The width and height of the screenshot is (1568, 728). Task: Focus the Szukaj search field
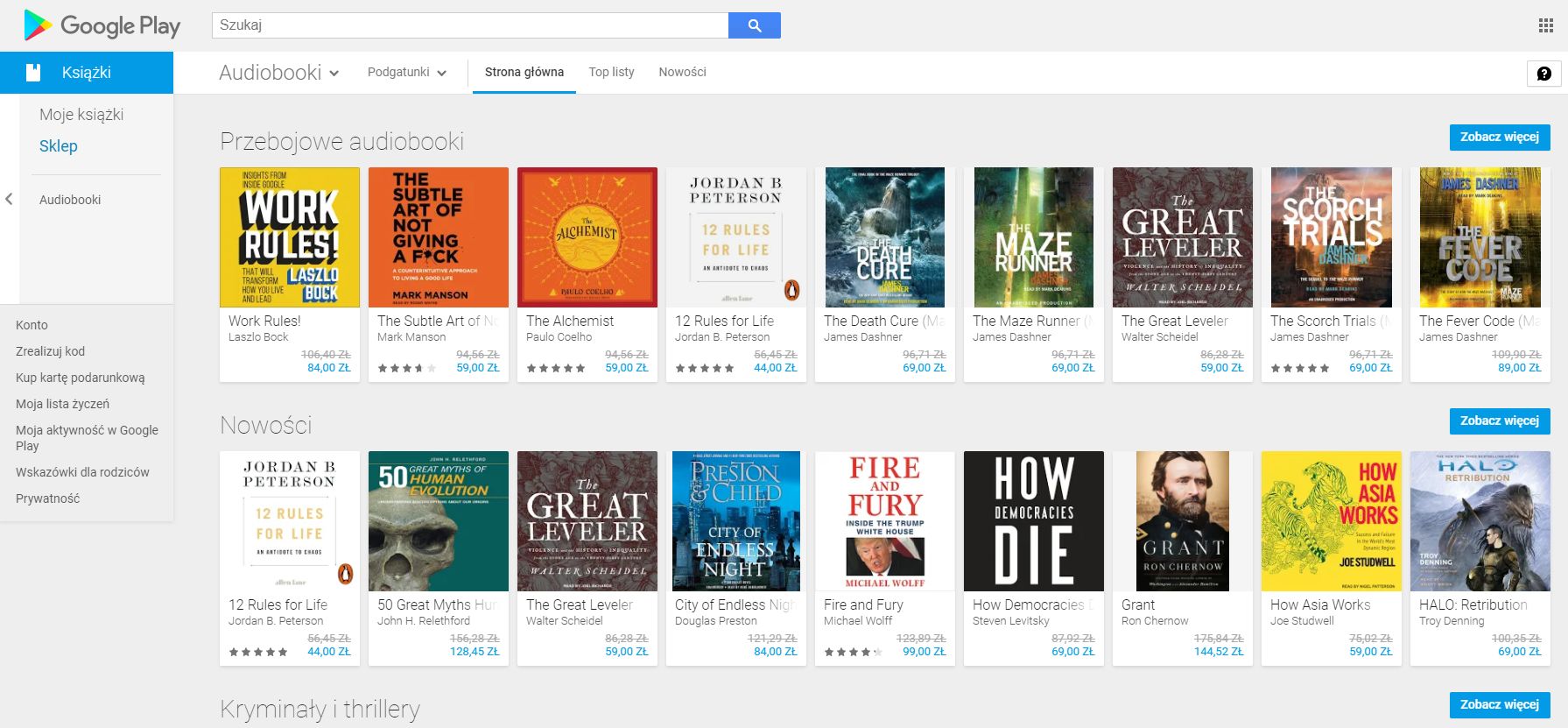[469, 25]
